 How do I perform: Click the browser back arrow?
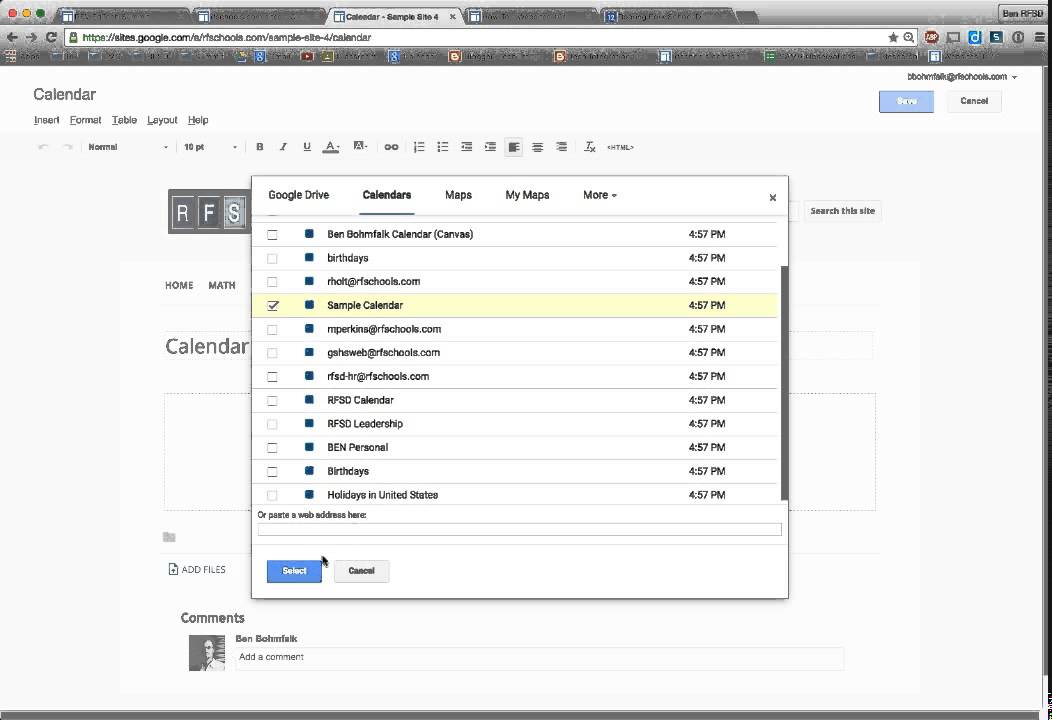click(x=12, y=38)
